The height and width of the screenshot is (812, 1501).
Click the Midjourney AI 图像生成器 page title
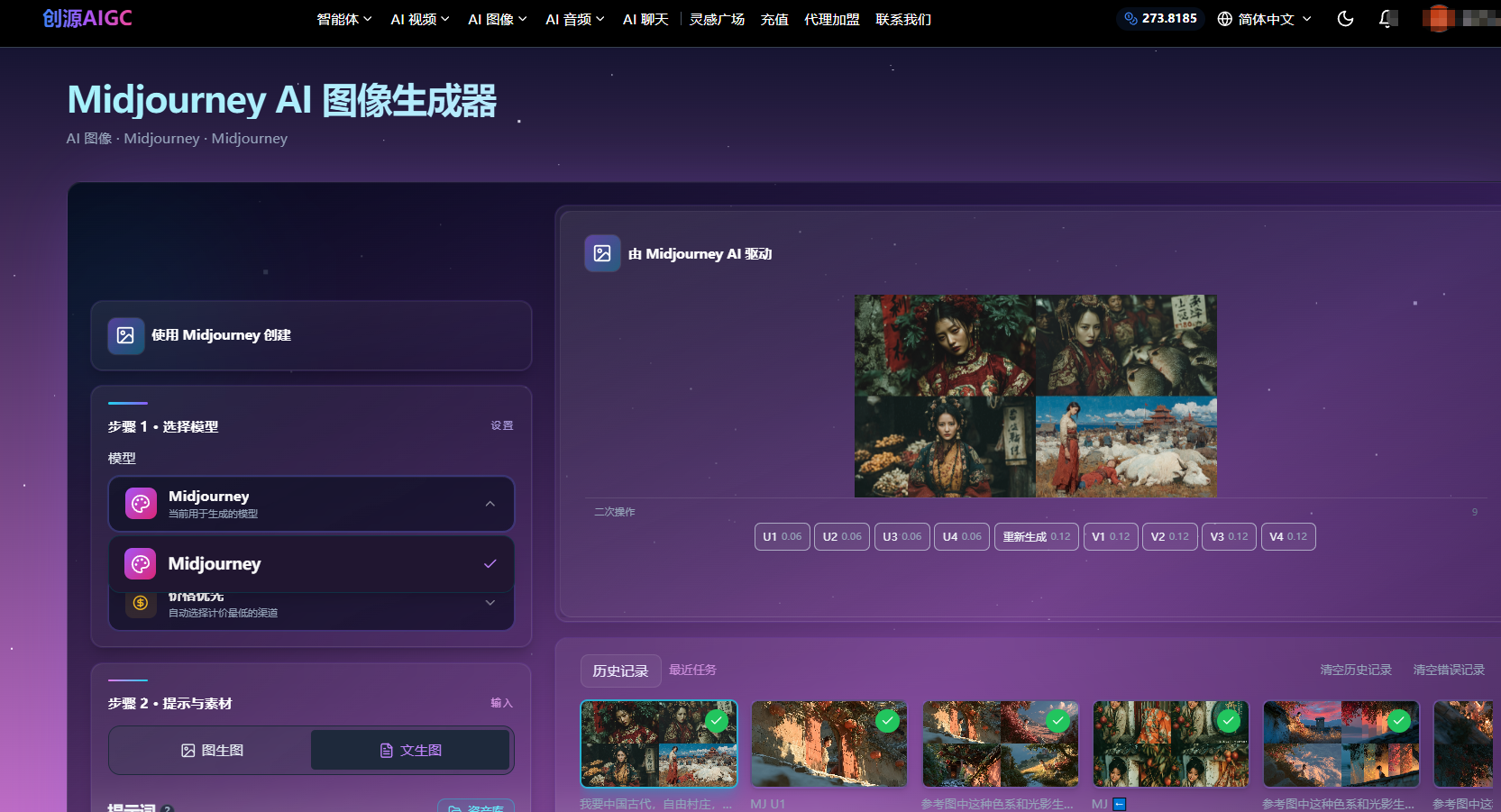[x=282, y=100]
